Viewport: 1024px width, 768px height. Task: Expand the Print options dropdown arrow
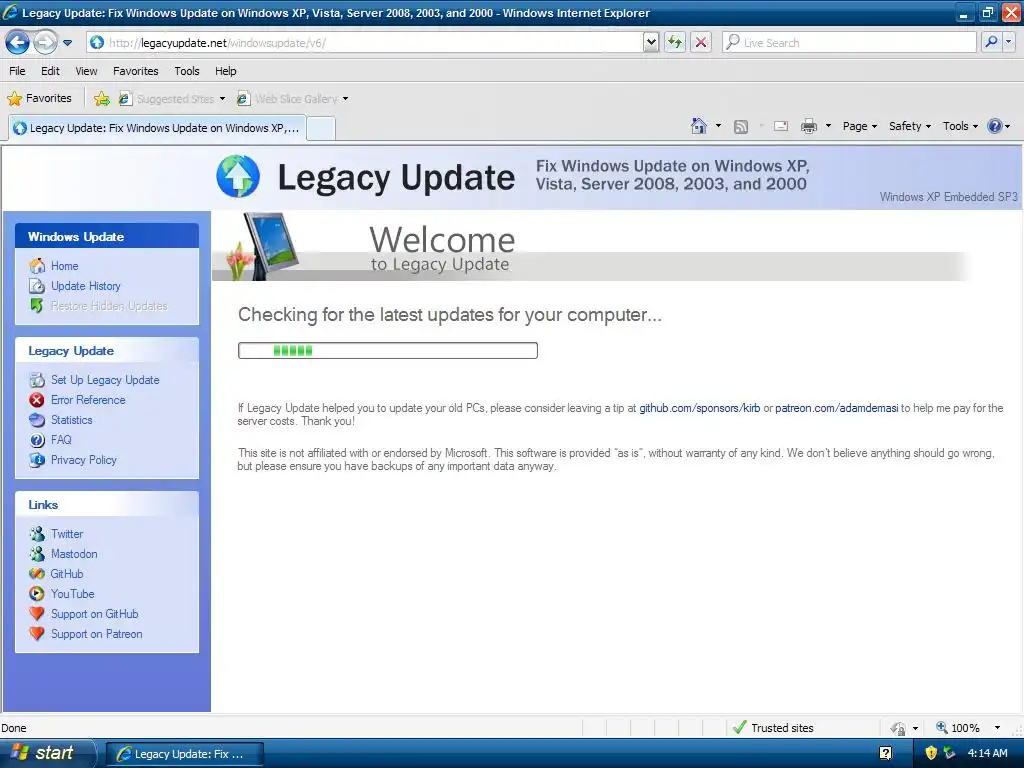(x=828, y=126)
